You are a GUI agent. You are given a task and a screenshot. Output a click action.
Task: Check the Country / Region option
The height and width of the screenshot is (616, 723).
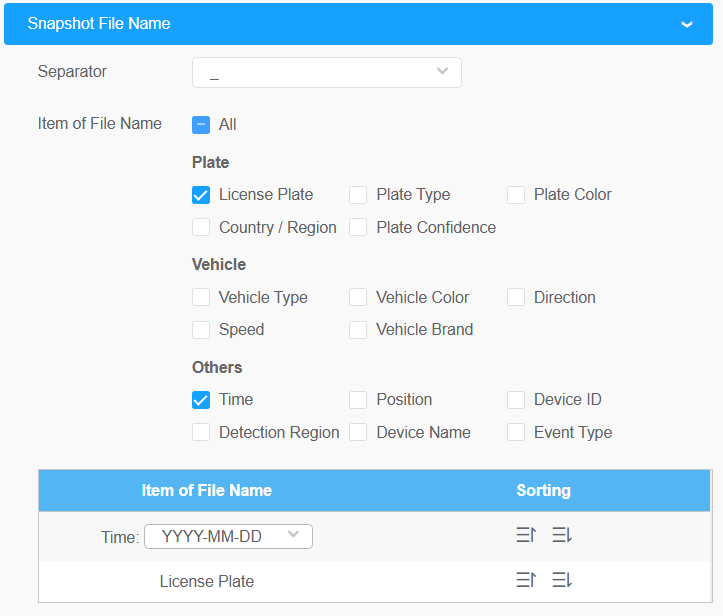point(201,227)
